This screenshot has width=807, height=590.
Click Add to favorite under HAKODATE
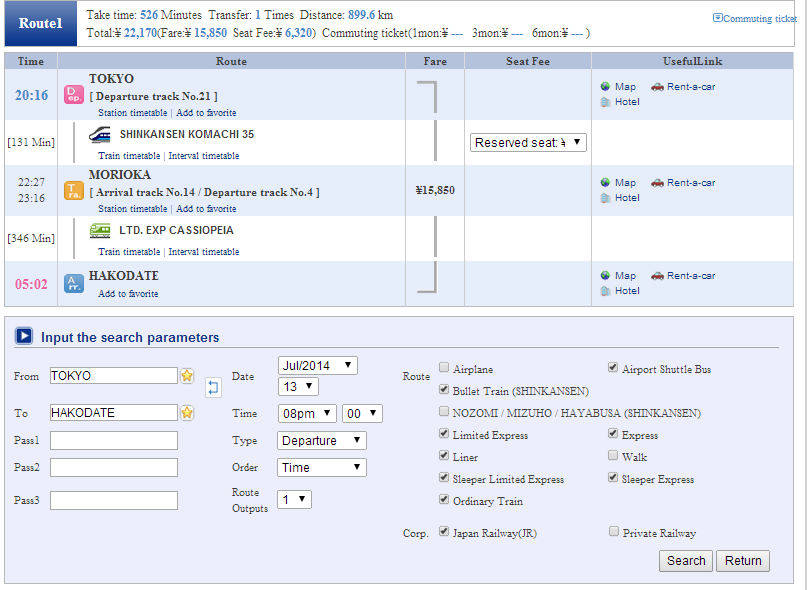(128, 293)
